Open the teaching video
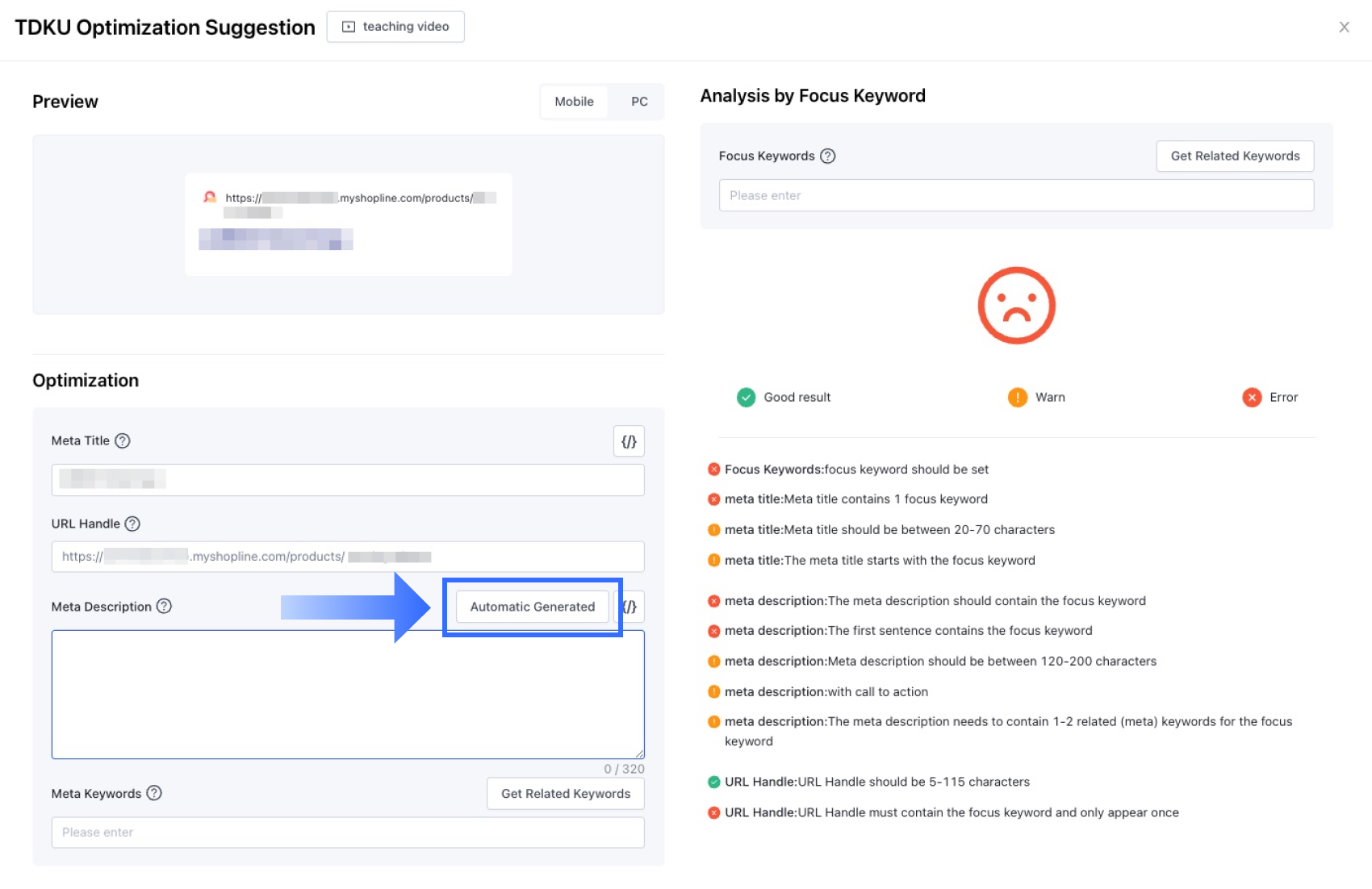Screen dimensions: 1372x889 coord(395,27)
